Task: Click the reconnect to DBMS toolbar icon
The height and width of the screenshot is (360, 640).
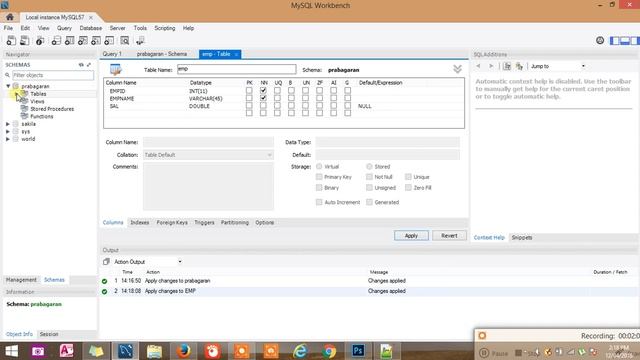Action: 140,40
